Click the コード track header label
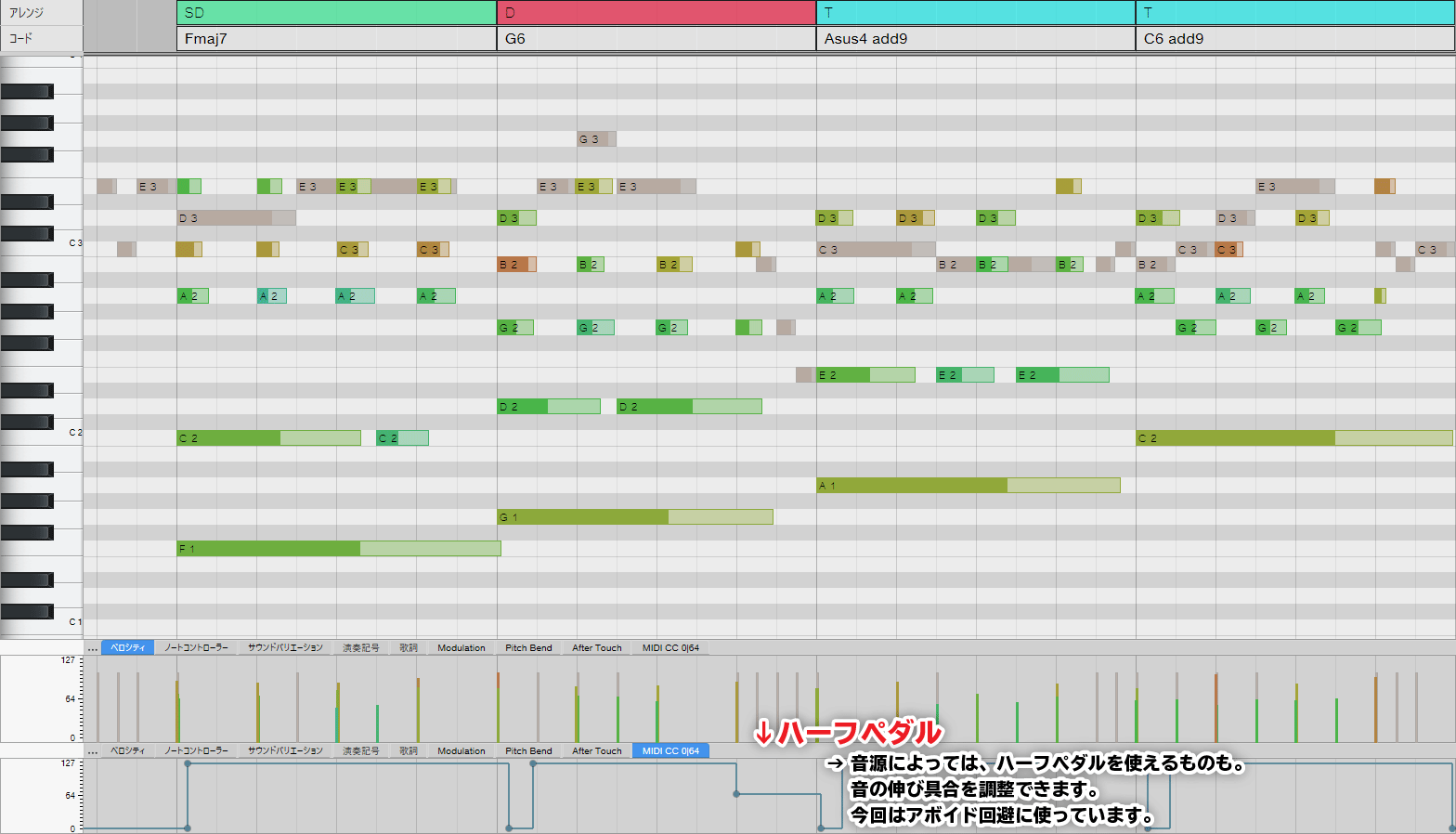Viewport: 1456px width, 834px height. (x=21, y=39)
